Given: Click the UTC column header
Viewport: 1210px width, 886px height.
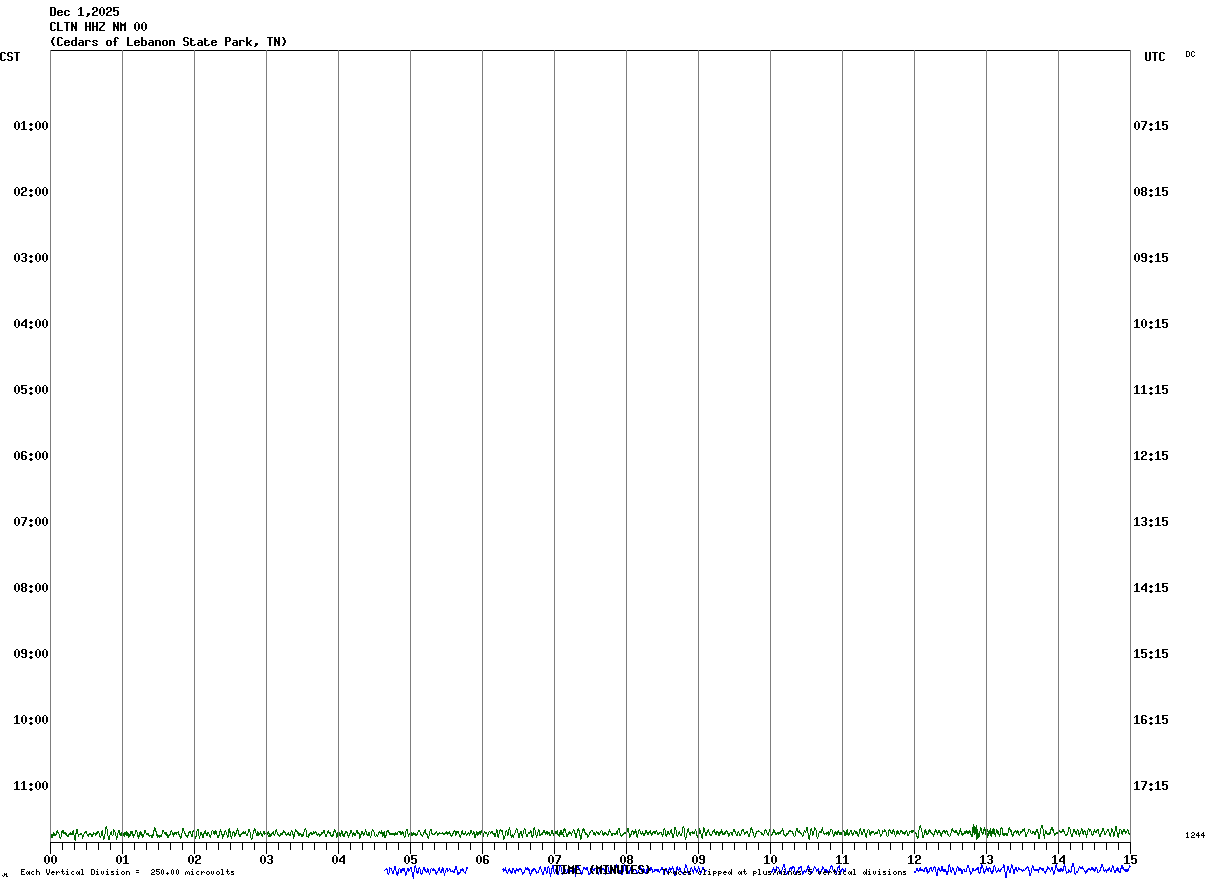Looking at the screenshot, I should pyautogui.click(x=1155, y=57).
